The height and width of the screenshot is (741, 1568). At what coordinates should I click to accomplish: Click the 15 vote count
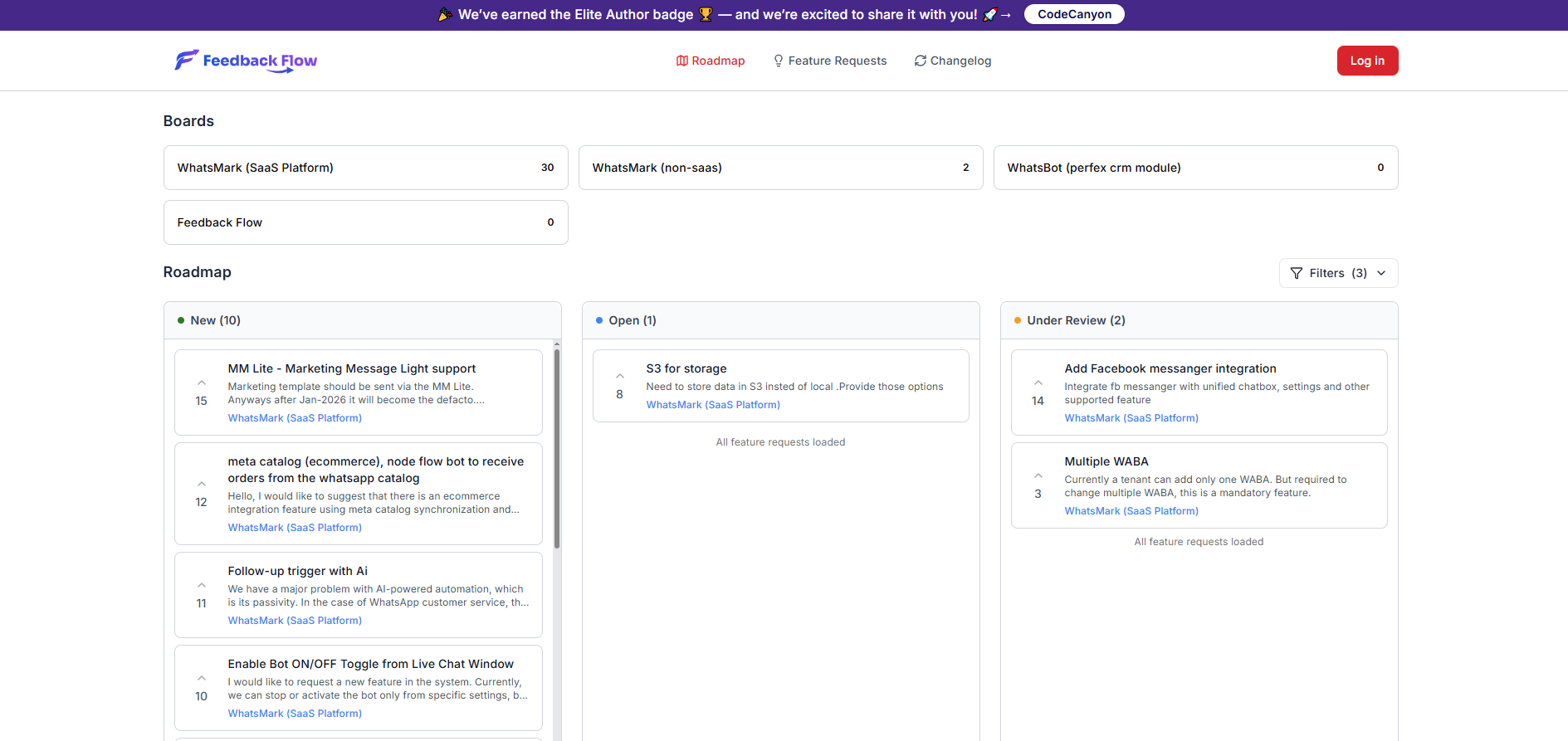202,401
